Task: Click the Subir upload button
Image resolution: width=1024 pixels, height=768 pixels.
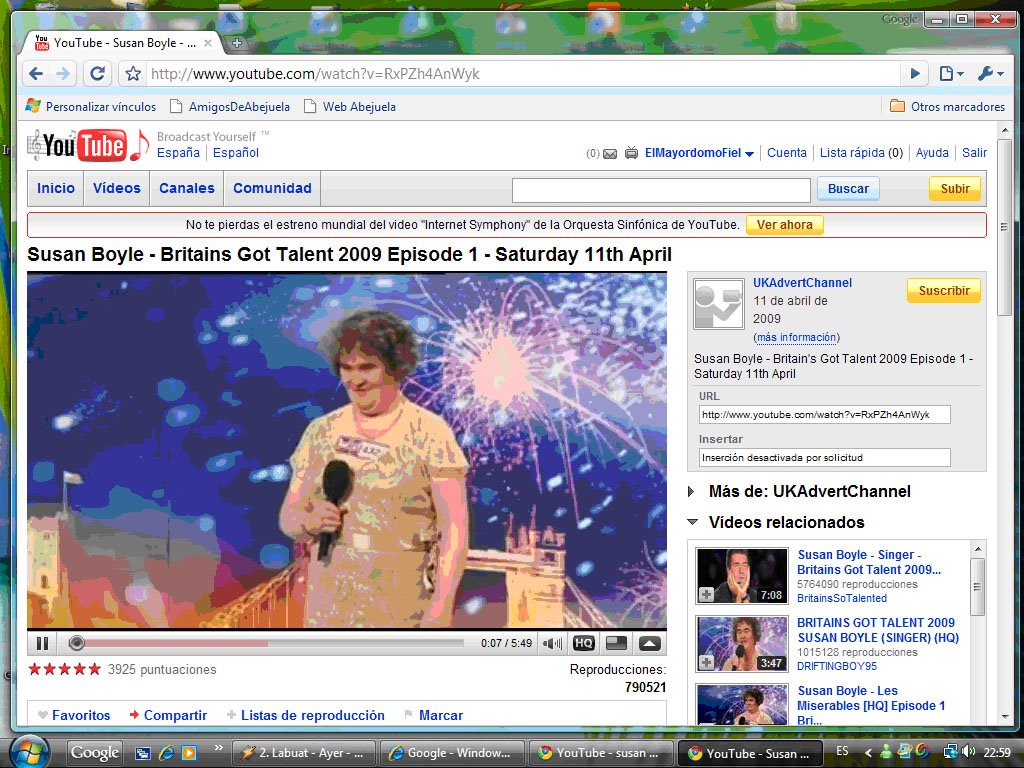Action: tap(955, 189)
